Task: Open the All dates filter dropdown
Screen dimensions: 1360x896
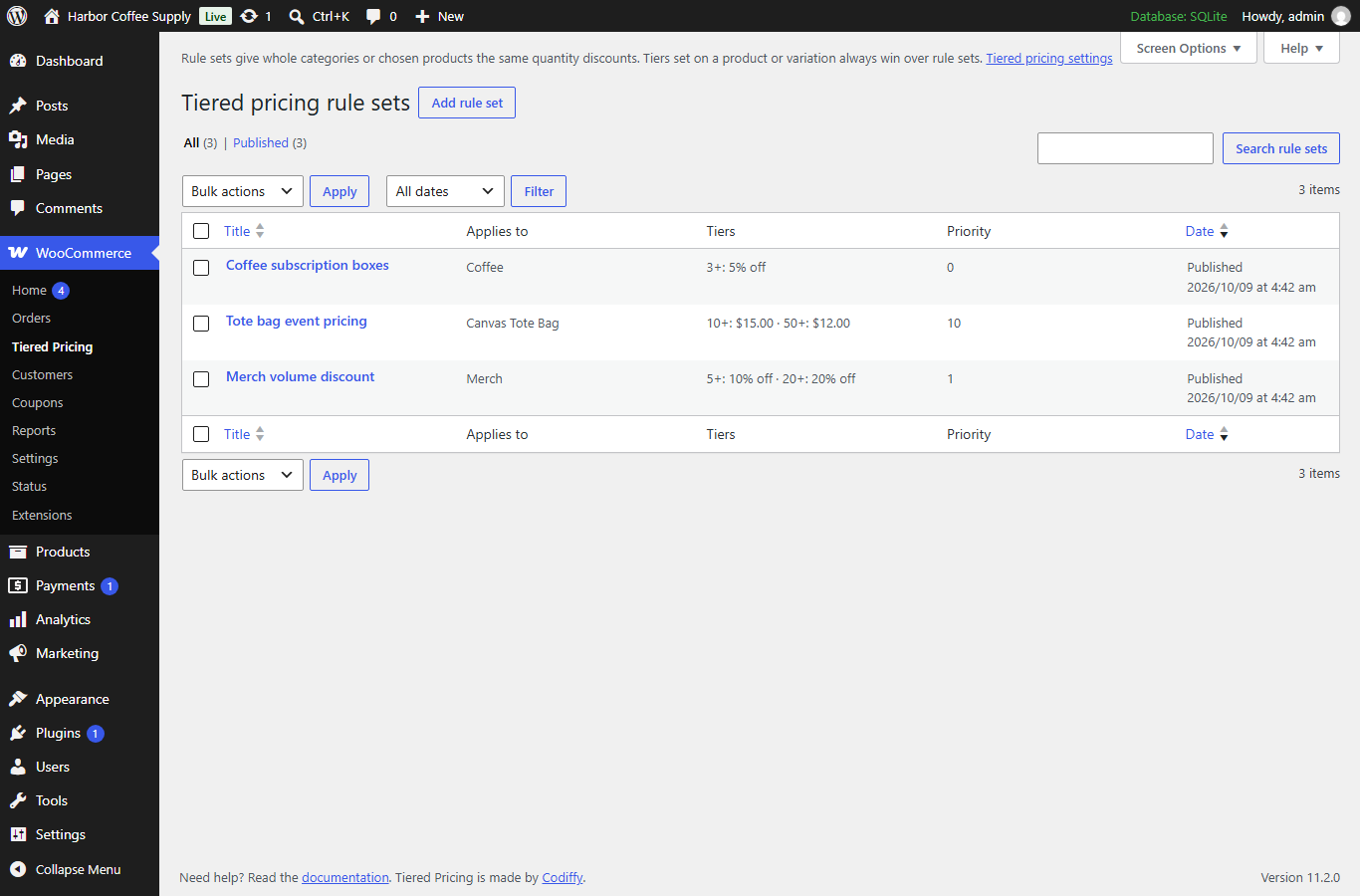Action: (x=445, y=191)
